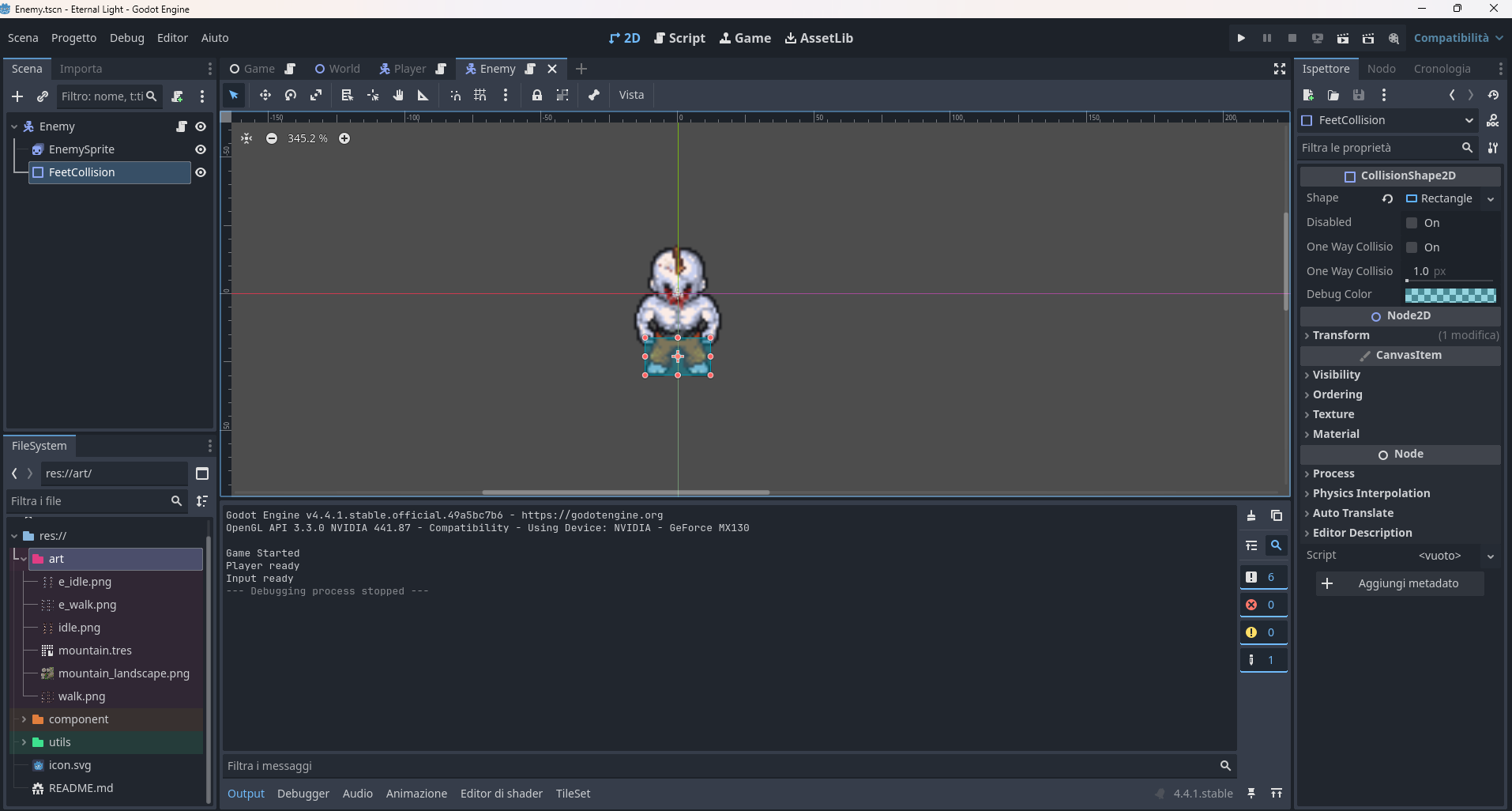Toggle grid snapping
Screen dimensions: 1512x811
tap(480, 95)
